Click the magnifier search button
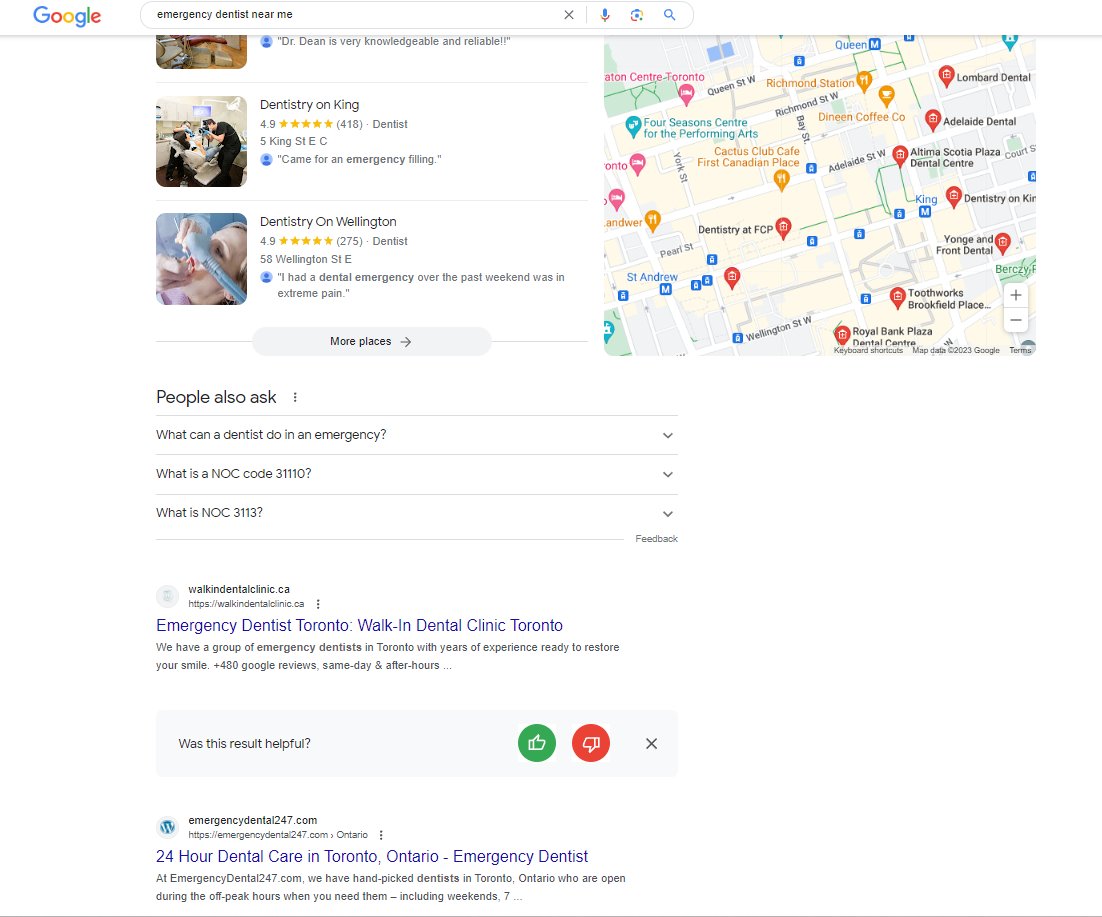1102x917 pixels. pos(670,15)
